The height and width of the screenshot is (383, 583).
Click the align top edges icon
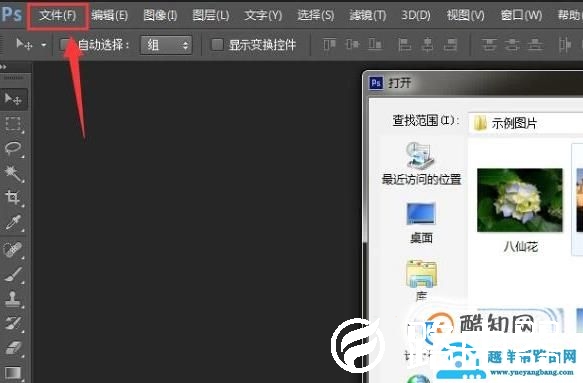(329, 45)
